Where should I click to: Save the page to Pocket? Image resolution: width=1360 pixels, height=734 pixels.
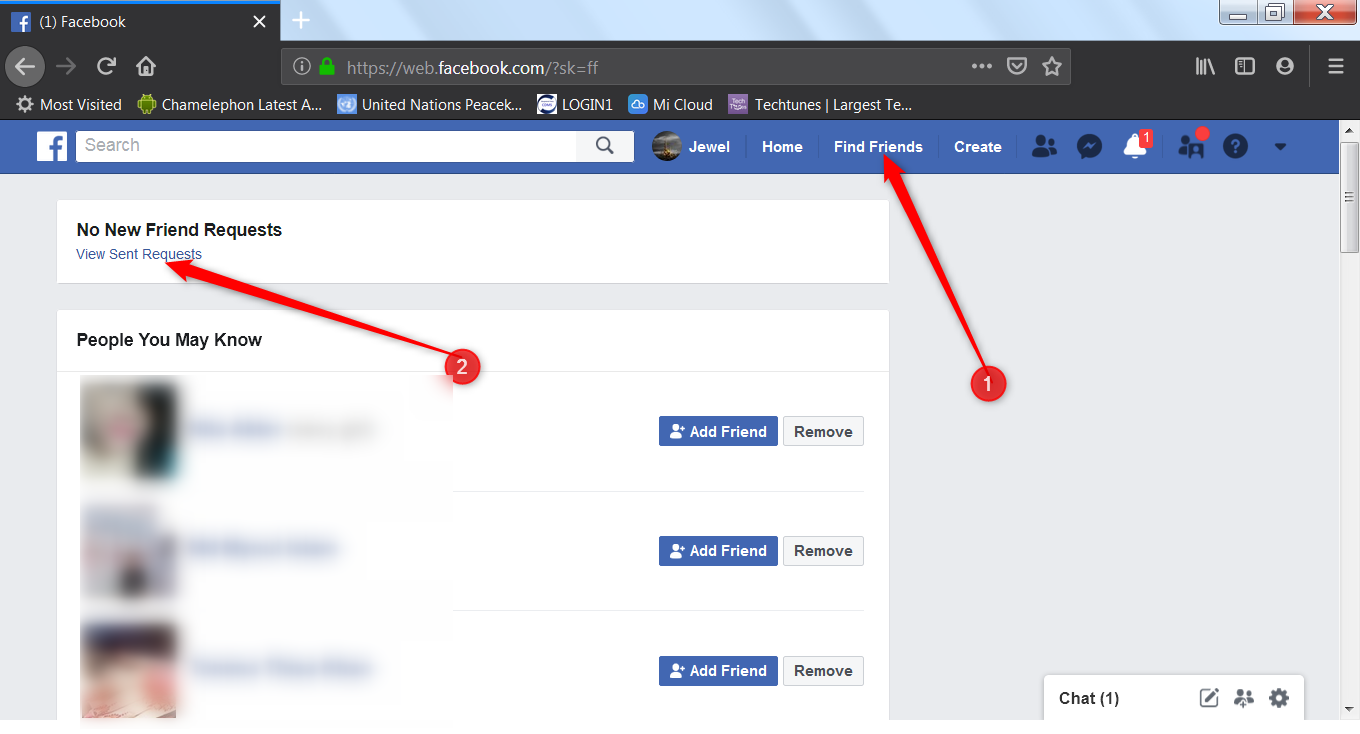click(x=1017, y=67)
